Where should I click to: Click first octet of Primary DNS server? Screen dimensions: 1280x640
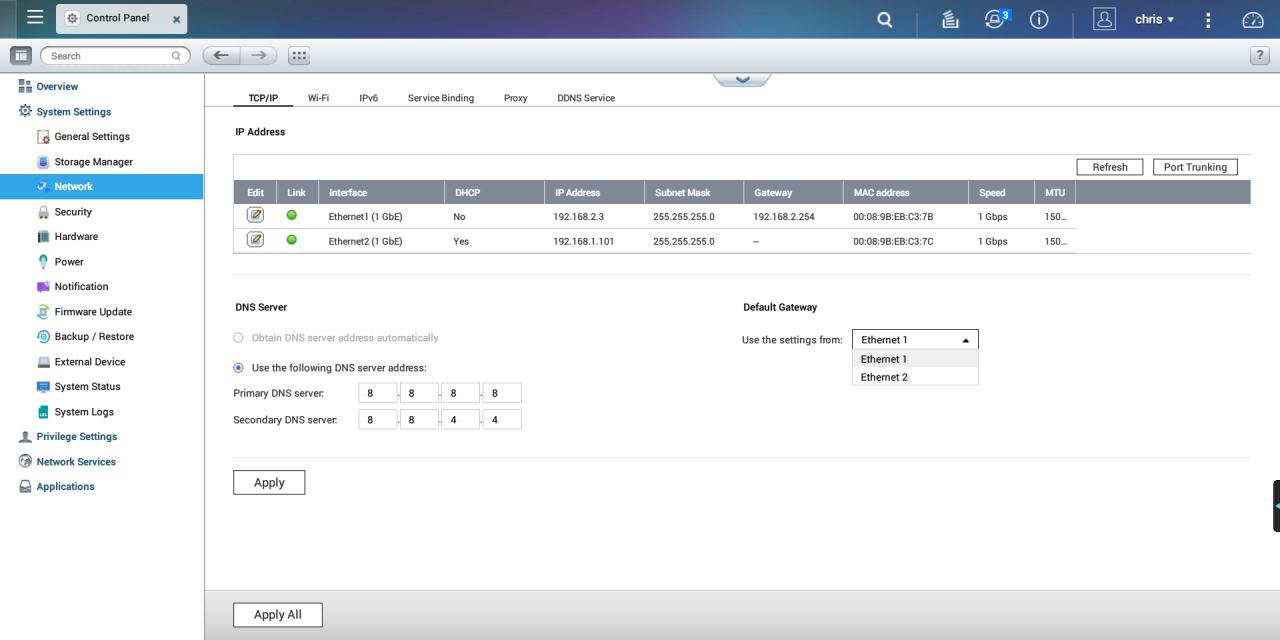coord(377,393)
